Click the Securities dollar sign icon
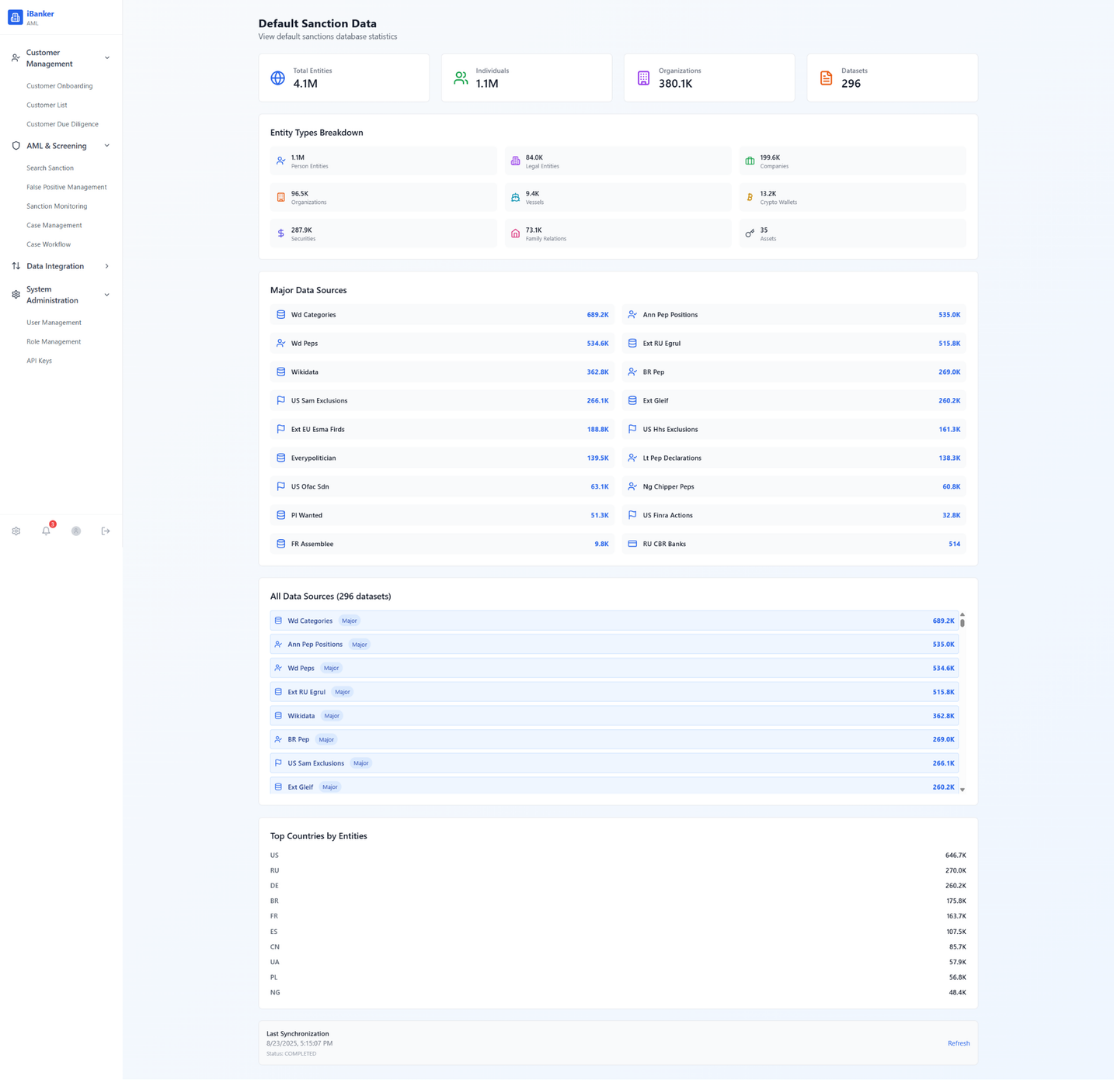 point(281,233)
